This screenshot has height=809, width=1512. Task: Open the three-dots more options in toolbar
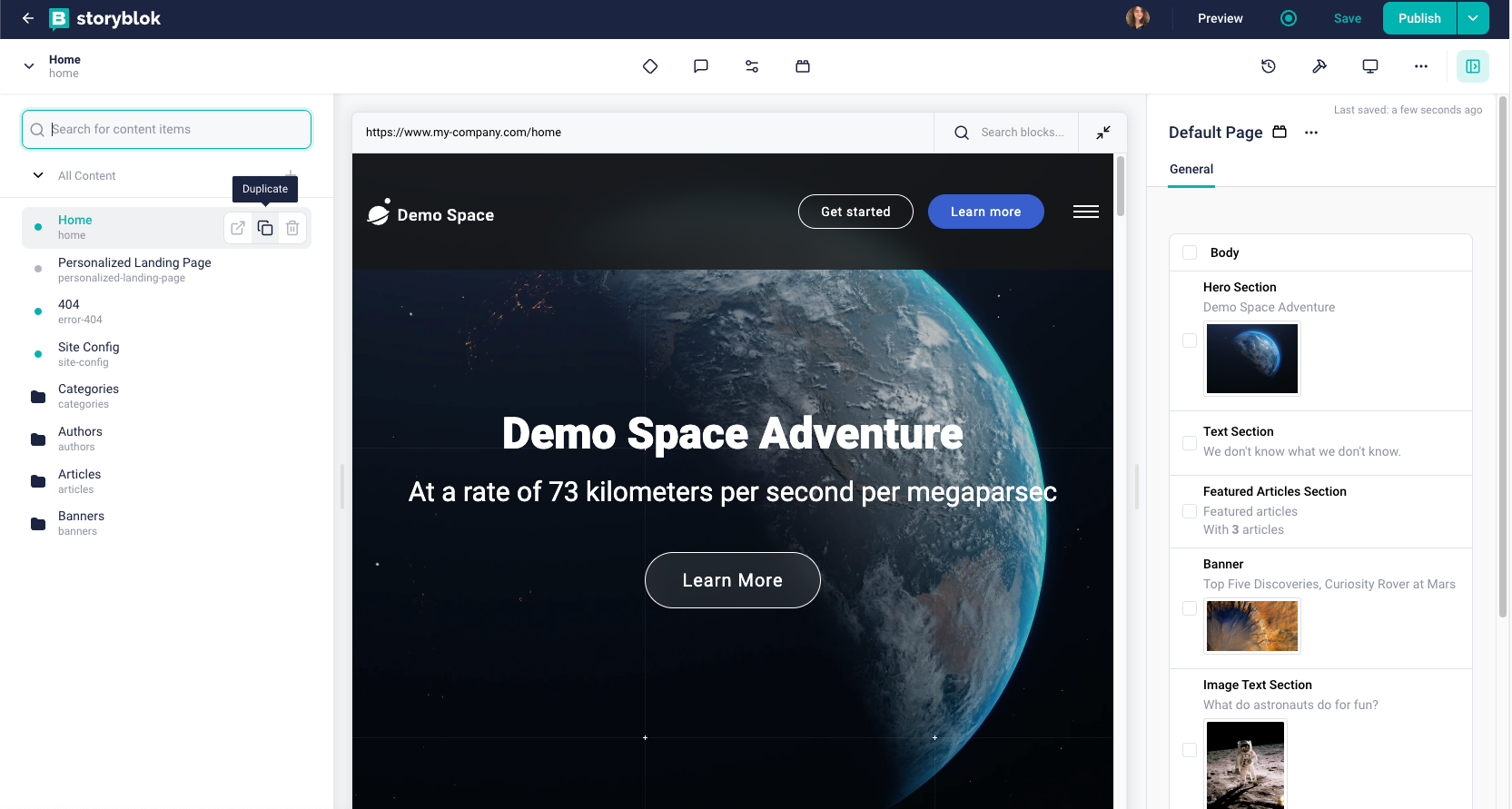point(1421,66)
